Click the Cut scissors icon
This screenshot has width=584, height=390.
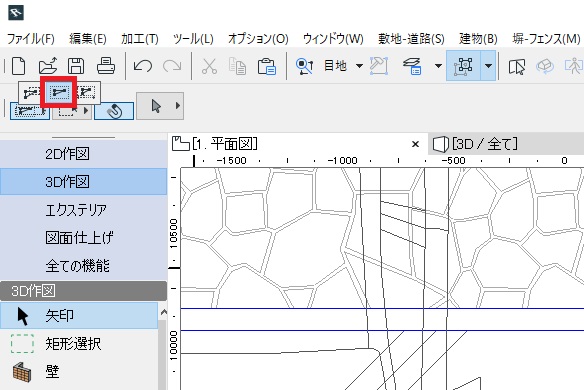209,66
